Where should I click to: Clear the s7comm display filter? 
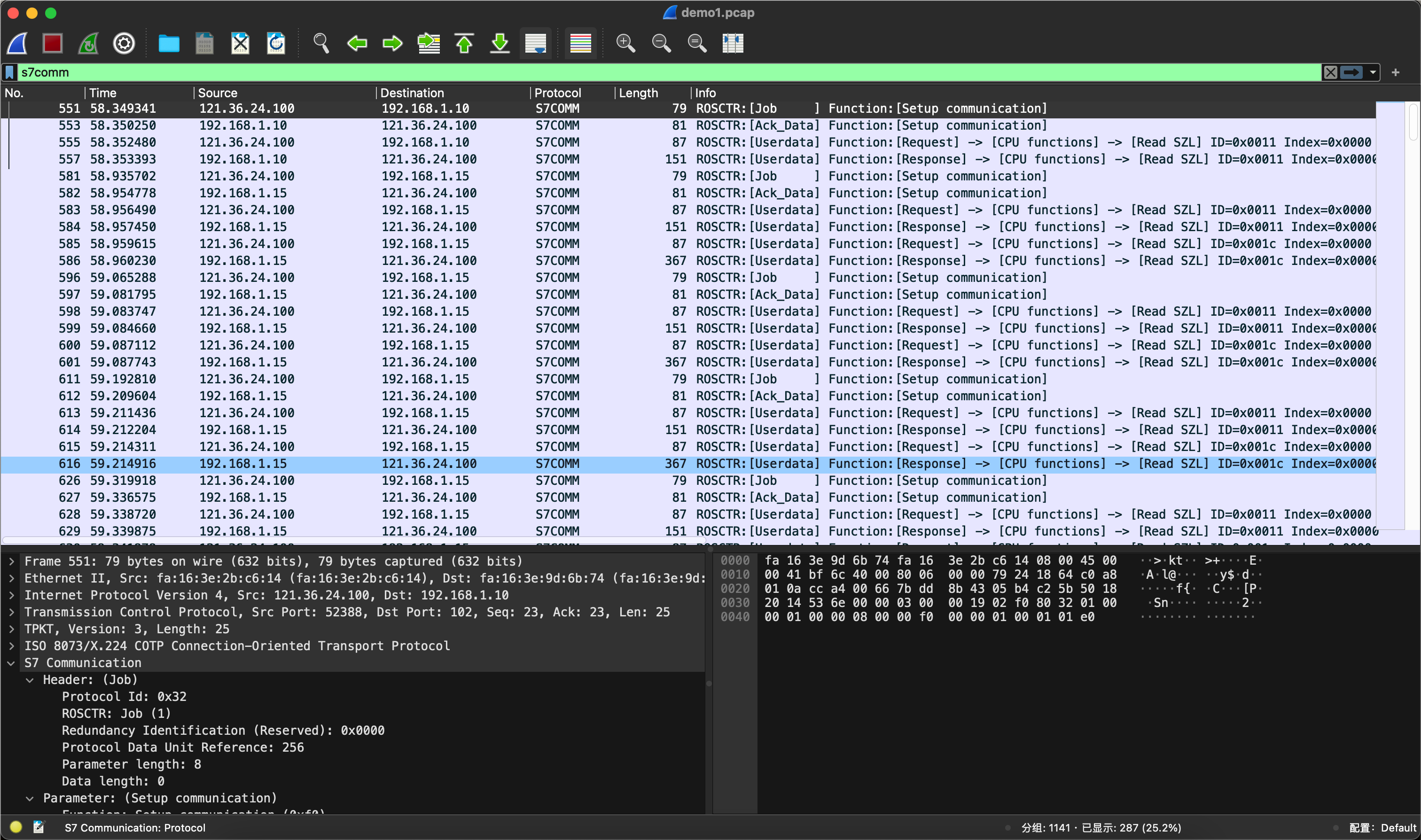[x=1330, y=72]
